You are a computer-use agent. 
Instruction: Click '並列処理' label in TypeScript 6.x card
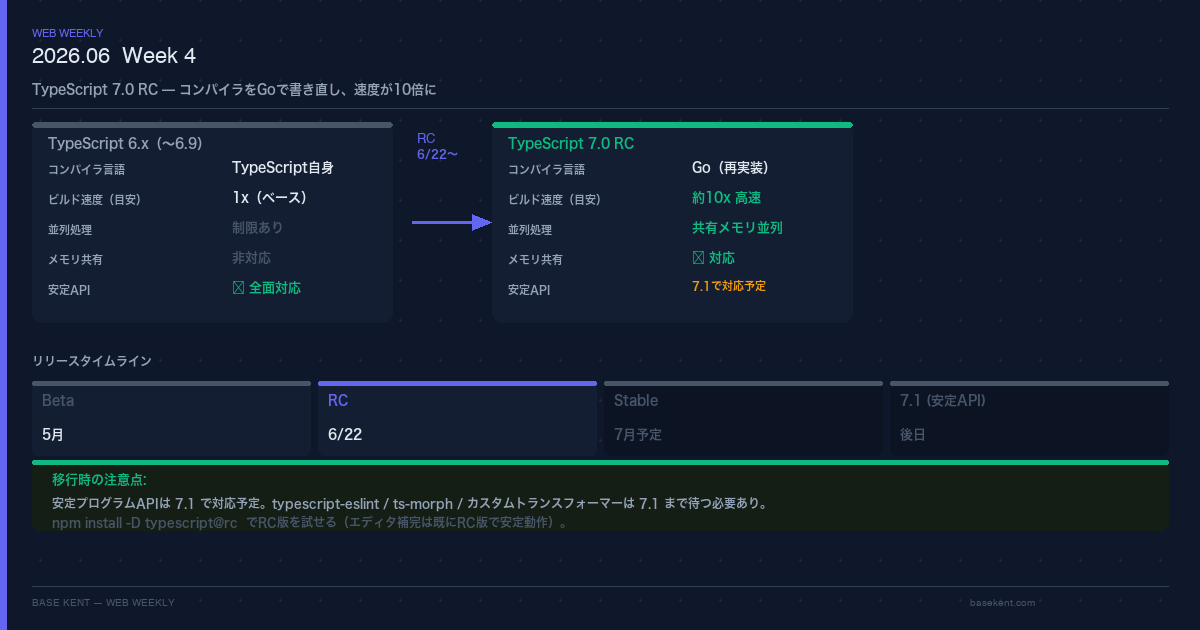(x=70, y=230)
